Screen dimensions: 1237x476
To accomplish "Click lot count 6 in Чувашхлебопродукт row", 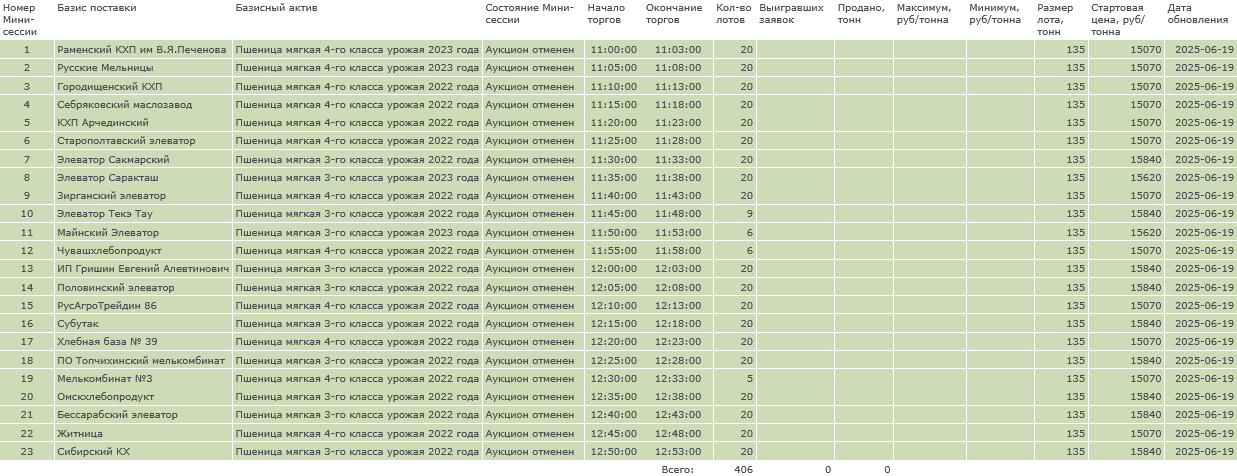I will point(735,251).
